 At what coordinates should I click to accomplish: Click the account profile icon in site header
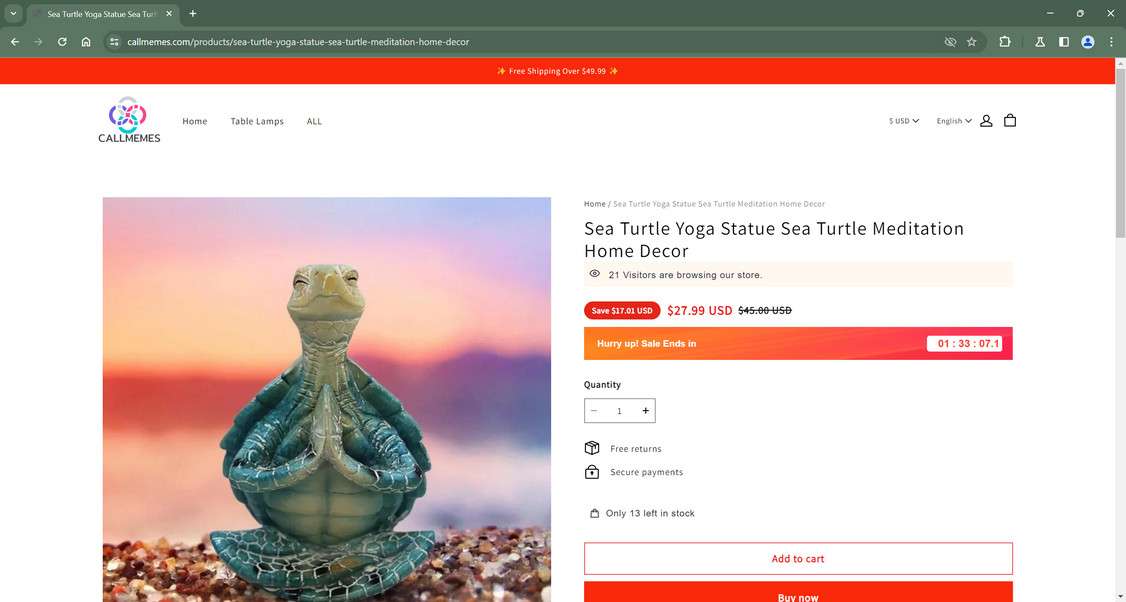986,121
